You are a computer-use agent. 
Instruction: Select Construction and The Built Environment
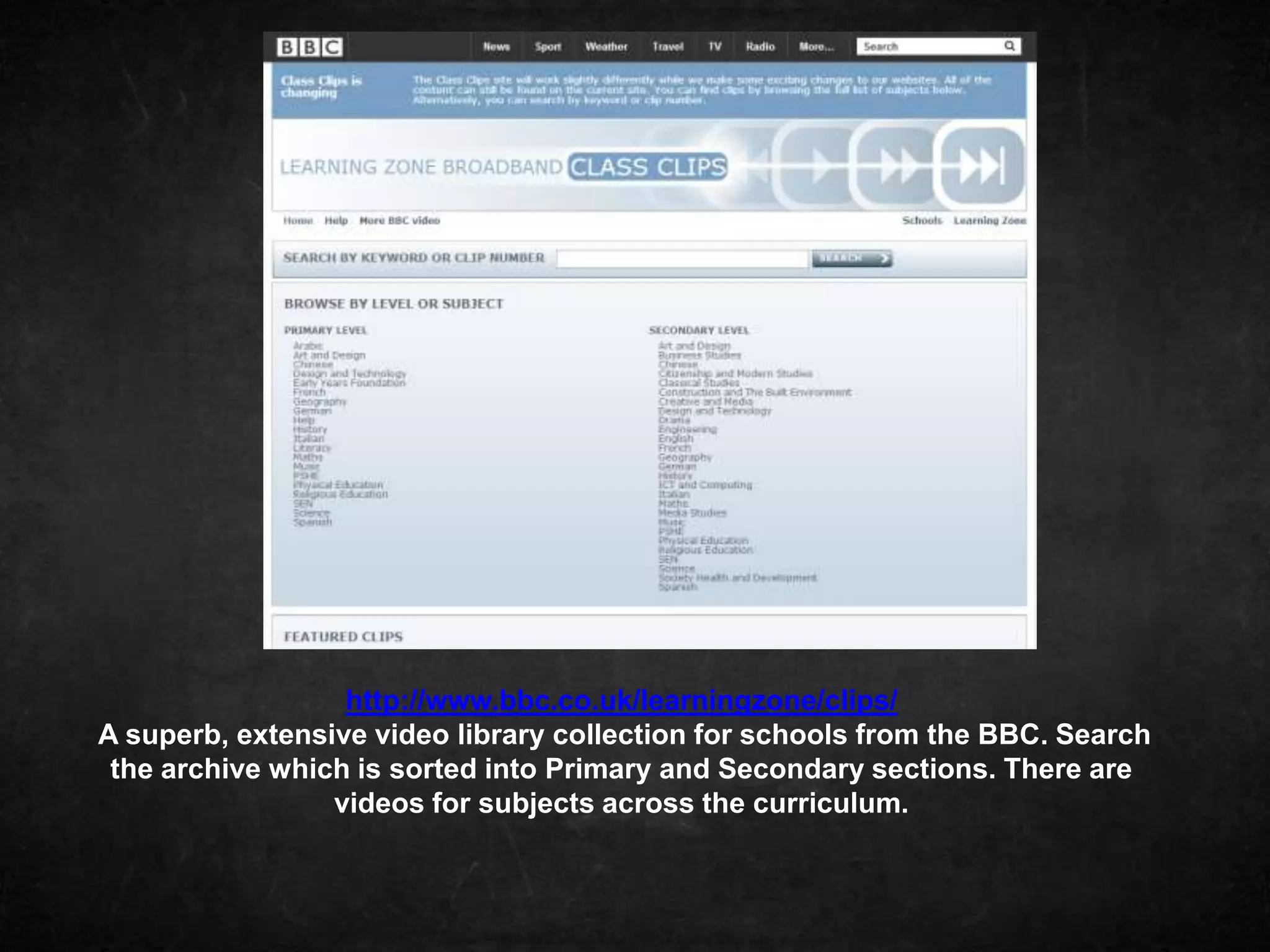click(755, 392)
